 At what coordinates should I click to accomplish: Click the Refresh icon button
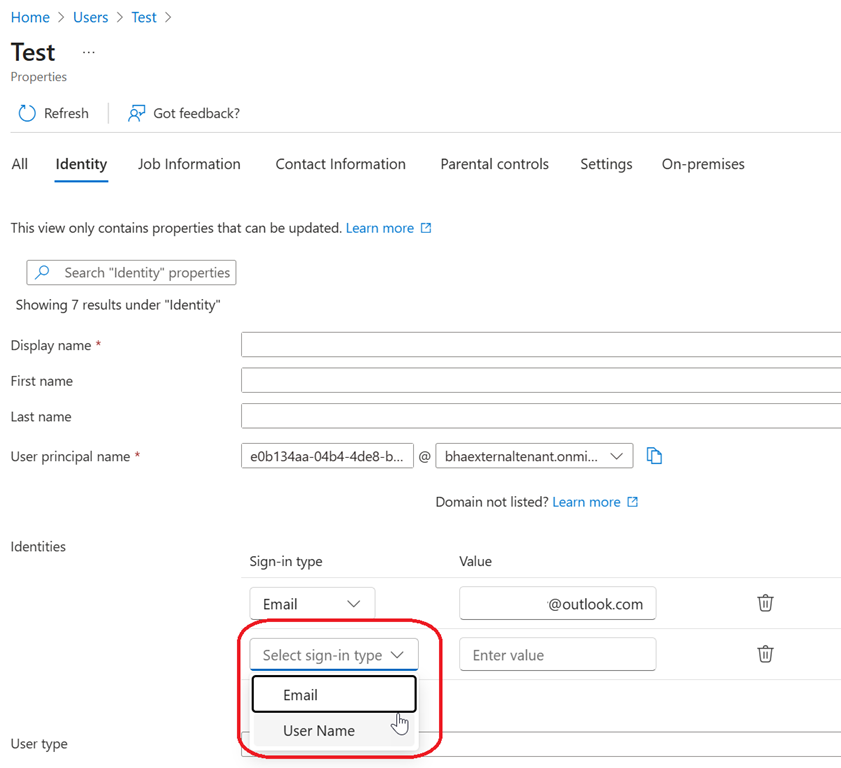[27, 114]
